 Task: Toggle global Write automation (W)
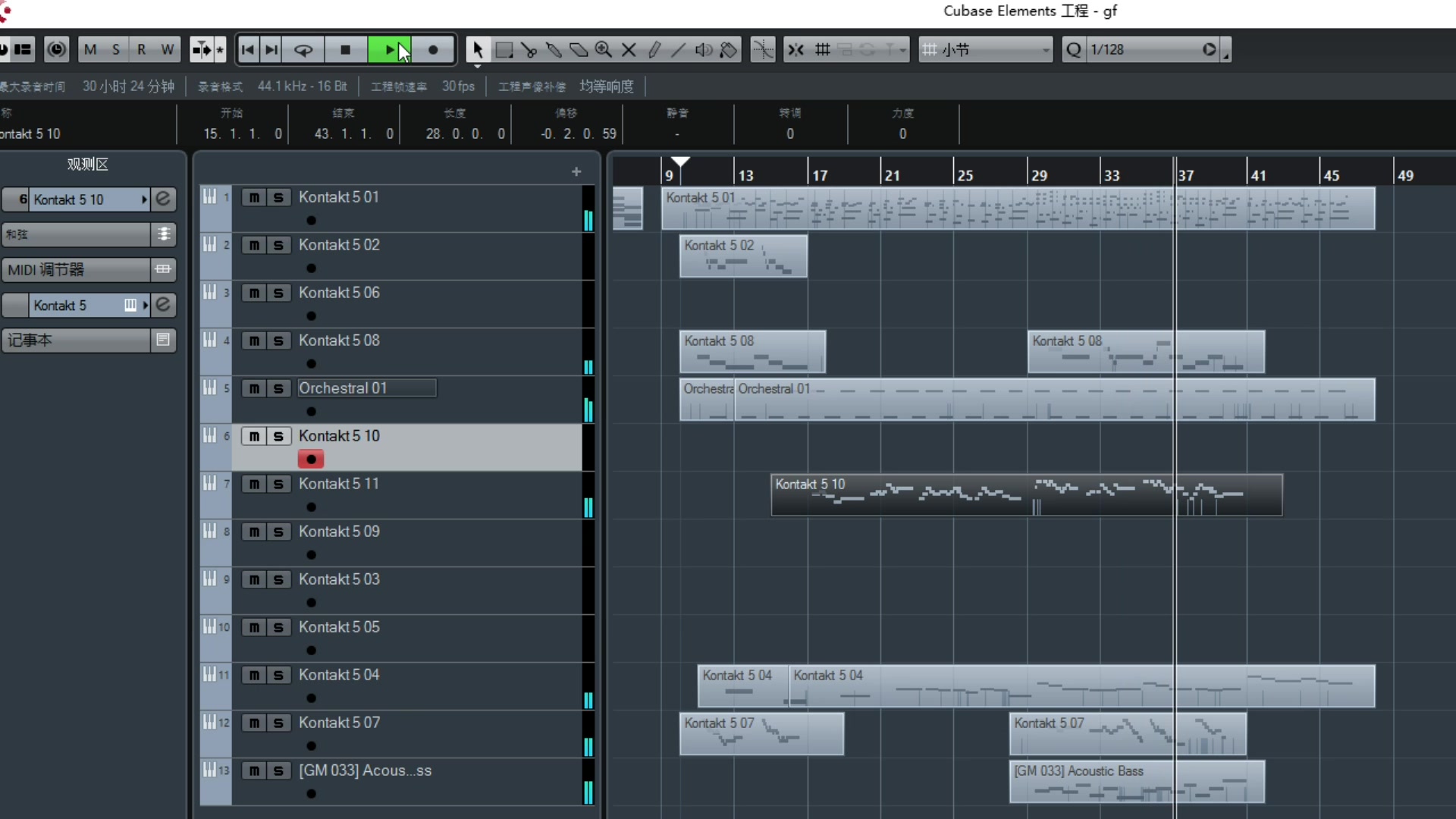tap(168, 50)
